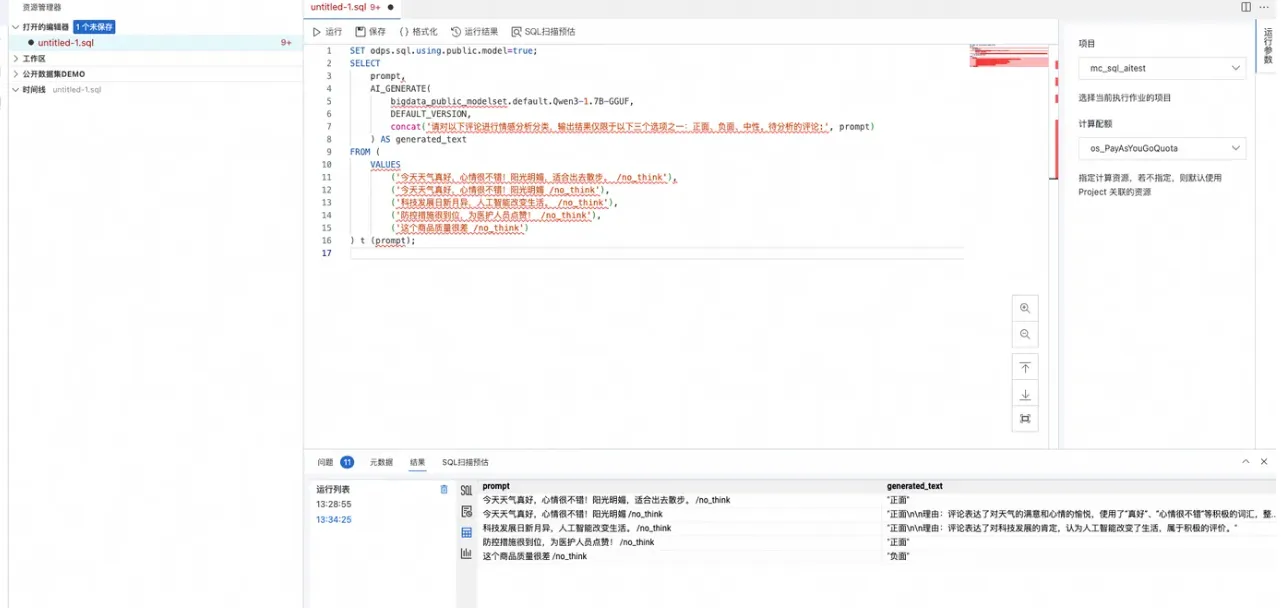Click the 格式化 (Format) braces icon
Viewport: 1281px width, 608px height.
tap(404, 32)
